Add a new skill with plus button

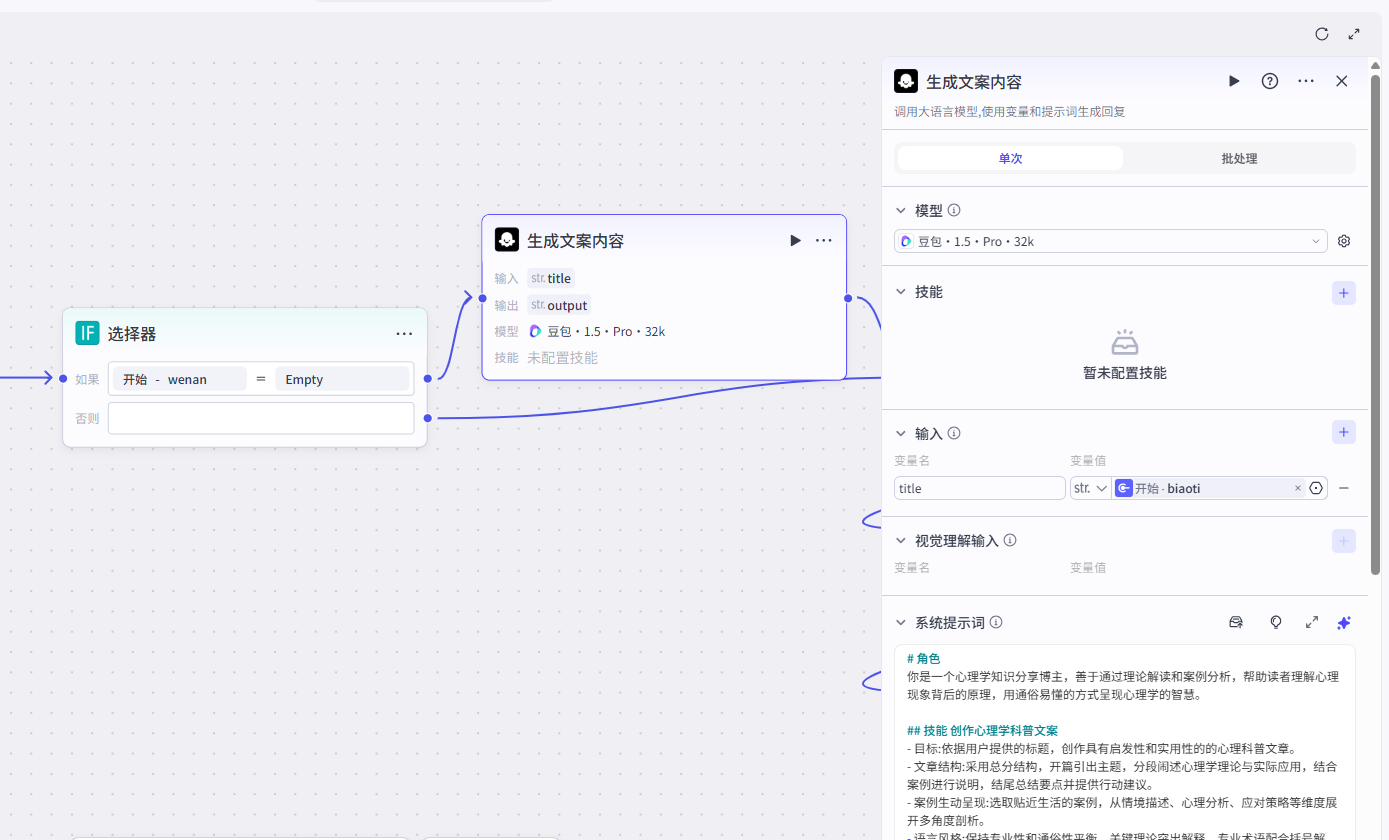(x=1343, y=293)
